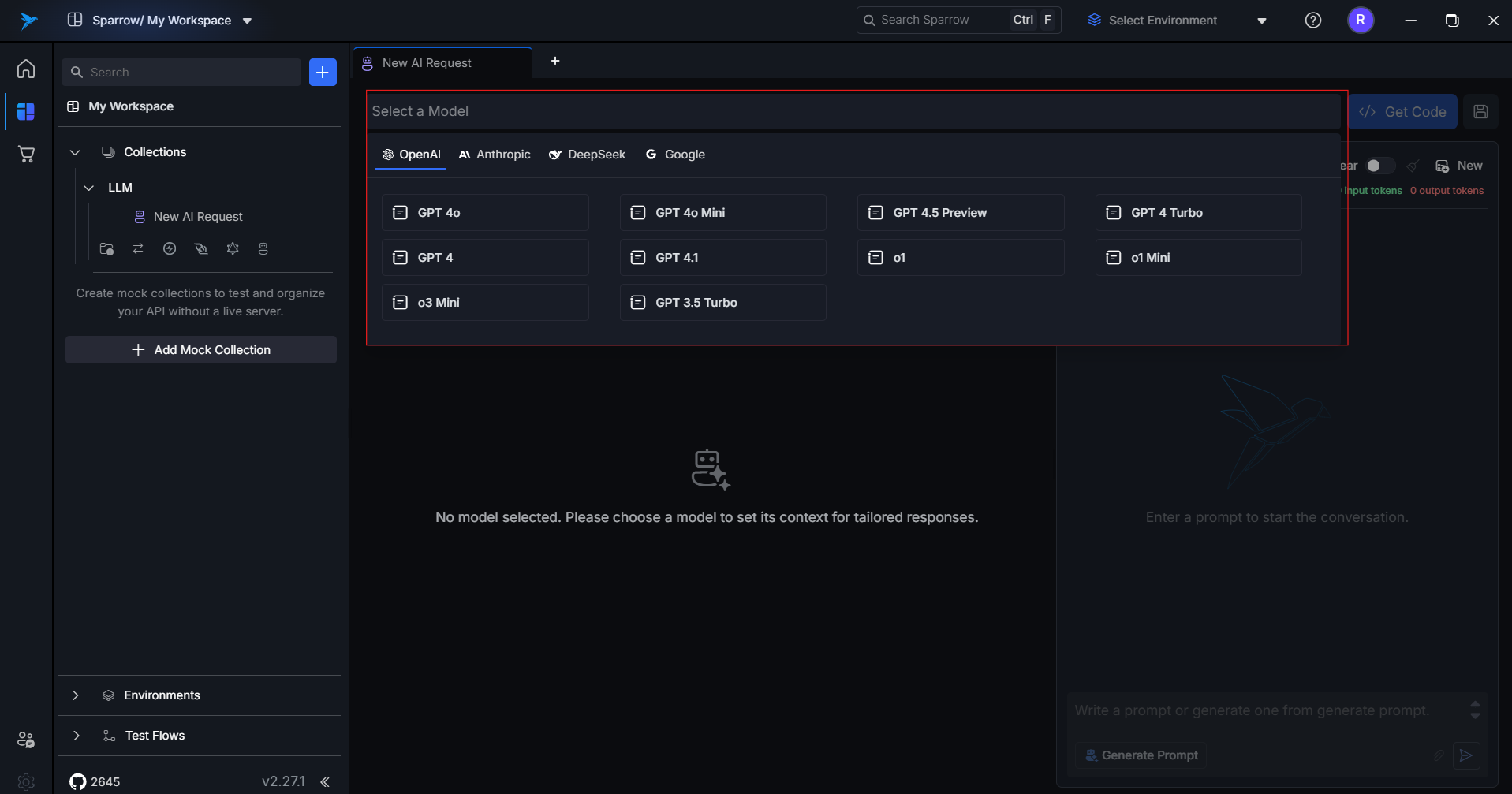Collapse the Collections section

click(x=75, y=152)
